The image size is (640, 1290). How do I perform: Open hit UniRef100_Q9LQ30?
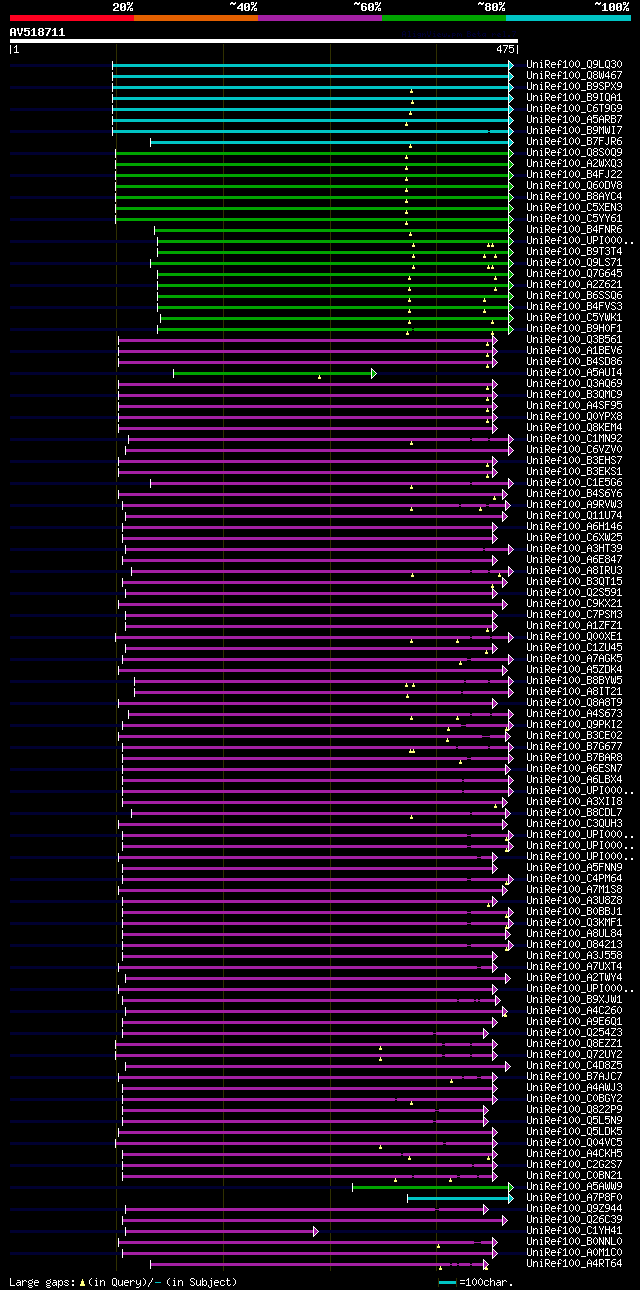[574, 65]
